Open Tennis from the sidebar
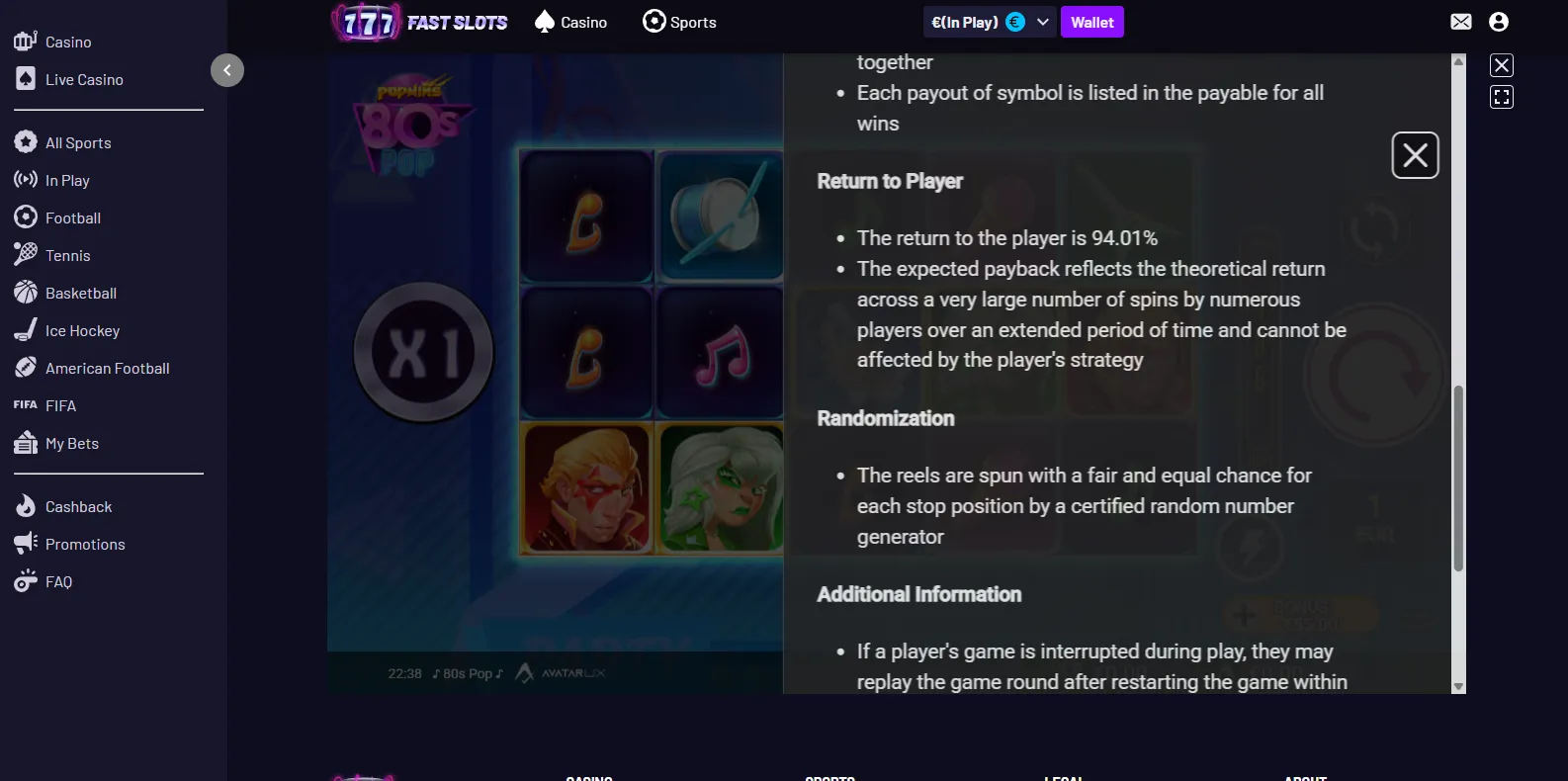The image size is (1568, 781). coord(68,255)
